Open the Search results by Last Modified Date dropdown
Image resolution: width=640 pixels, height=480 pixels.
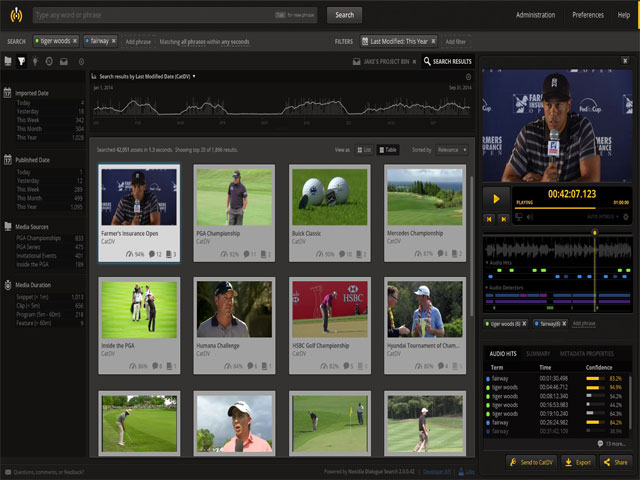pos(147,76)
